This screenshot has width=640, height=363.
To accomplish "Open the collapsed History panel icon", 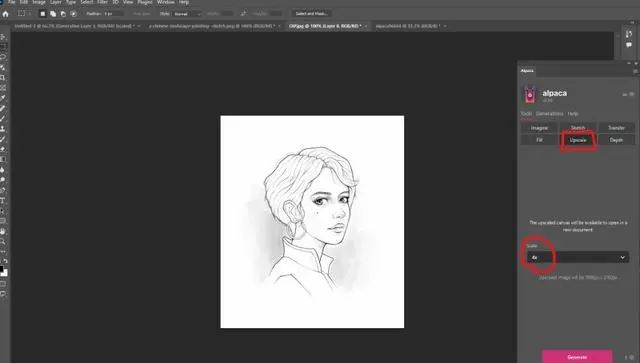I will pyautogui.click(x=629, y=34).
